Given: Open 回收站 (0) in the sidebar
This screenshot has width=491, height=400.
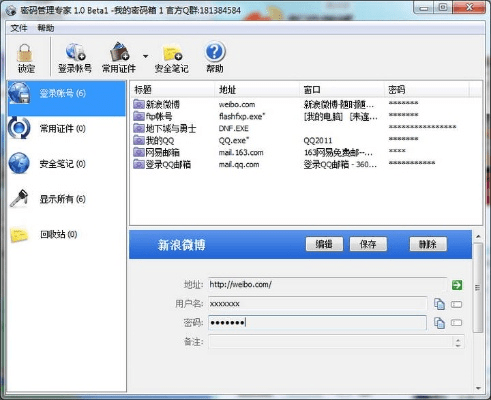Looking at the screenshot, I should click(66, 234).
